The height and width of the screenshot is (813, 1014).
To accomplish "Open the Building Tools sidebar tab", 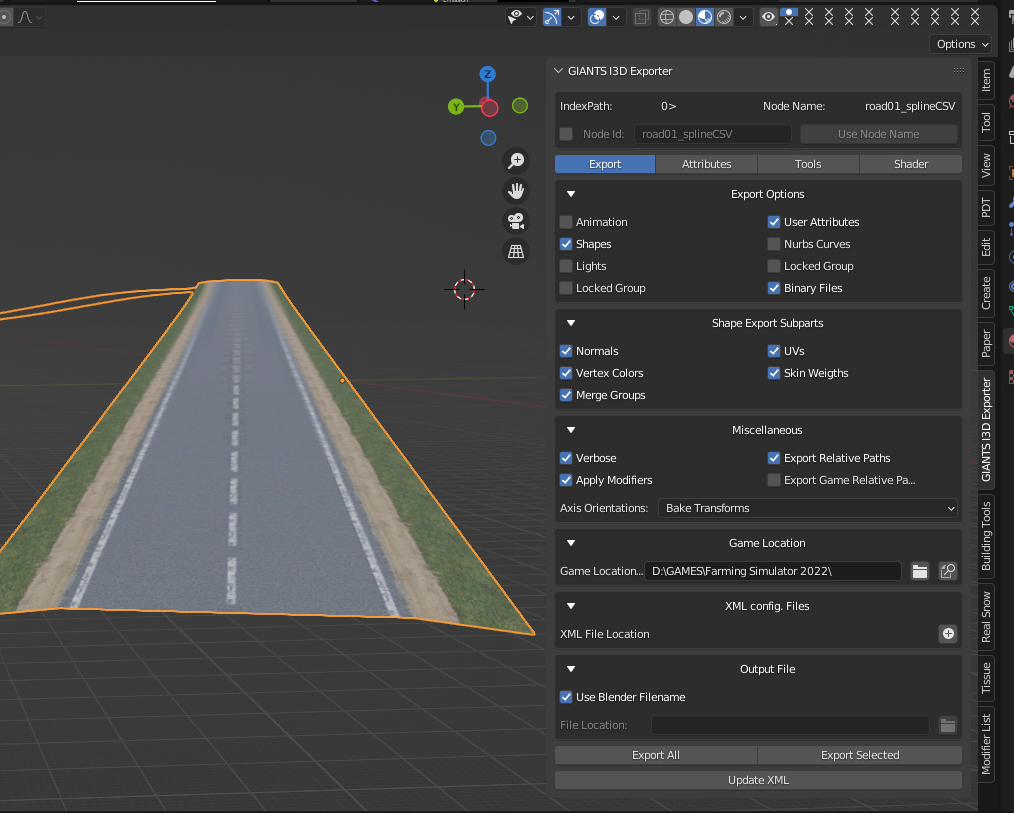I will 986,536.
